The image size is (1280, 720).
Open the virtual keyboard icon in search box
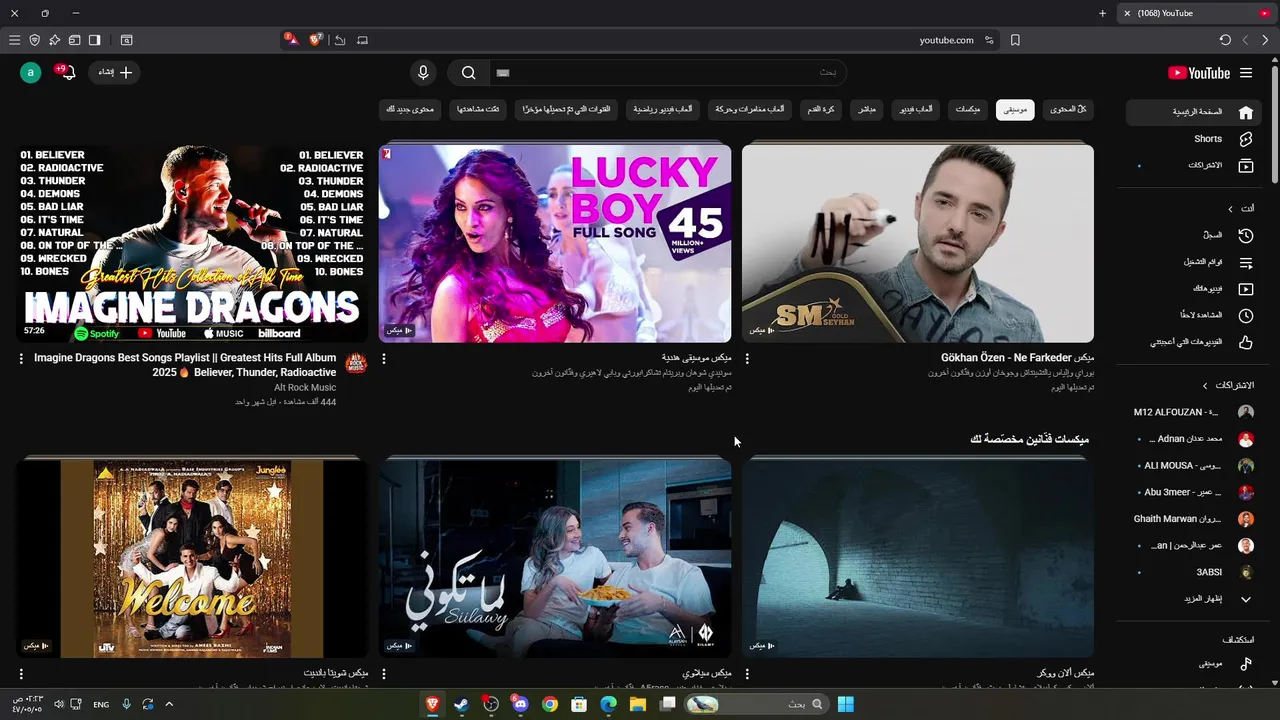503,73
